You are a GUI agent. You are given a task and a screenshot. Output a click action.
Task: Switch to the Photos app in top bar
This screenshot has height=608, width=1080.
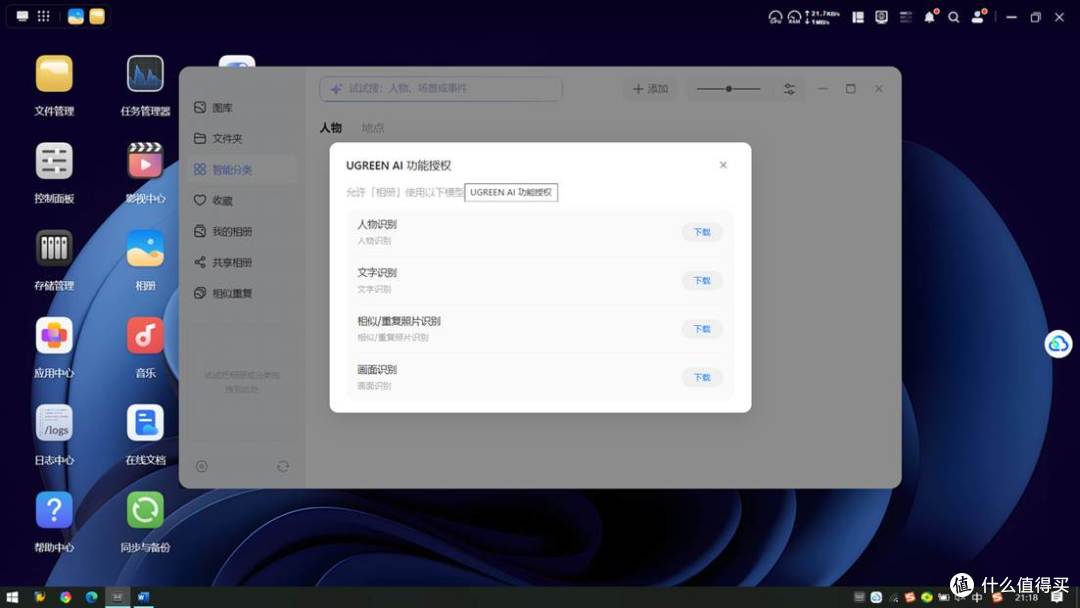click(x=76, y=16)
